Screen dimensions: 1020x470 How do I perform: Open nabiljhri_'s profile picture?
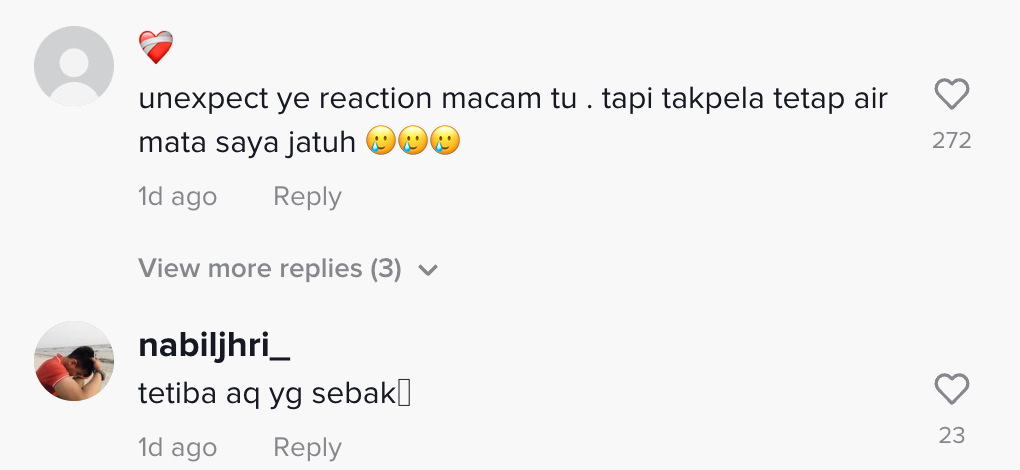(74, 361)
